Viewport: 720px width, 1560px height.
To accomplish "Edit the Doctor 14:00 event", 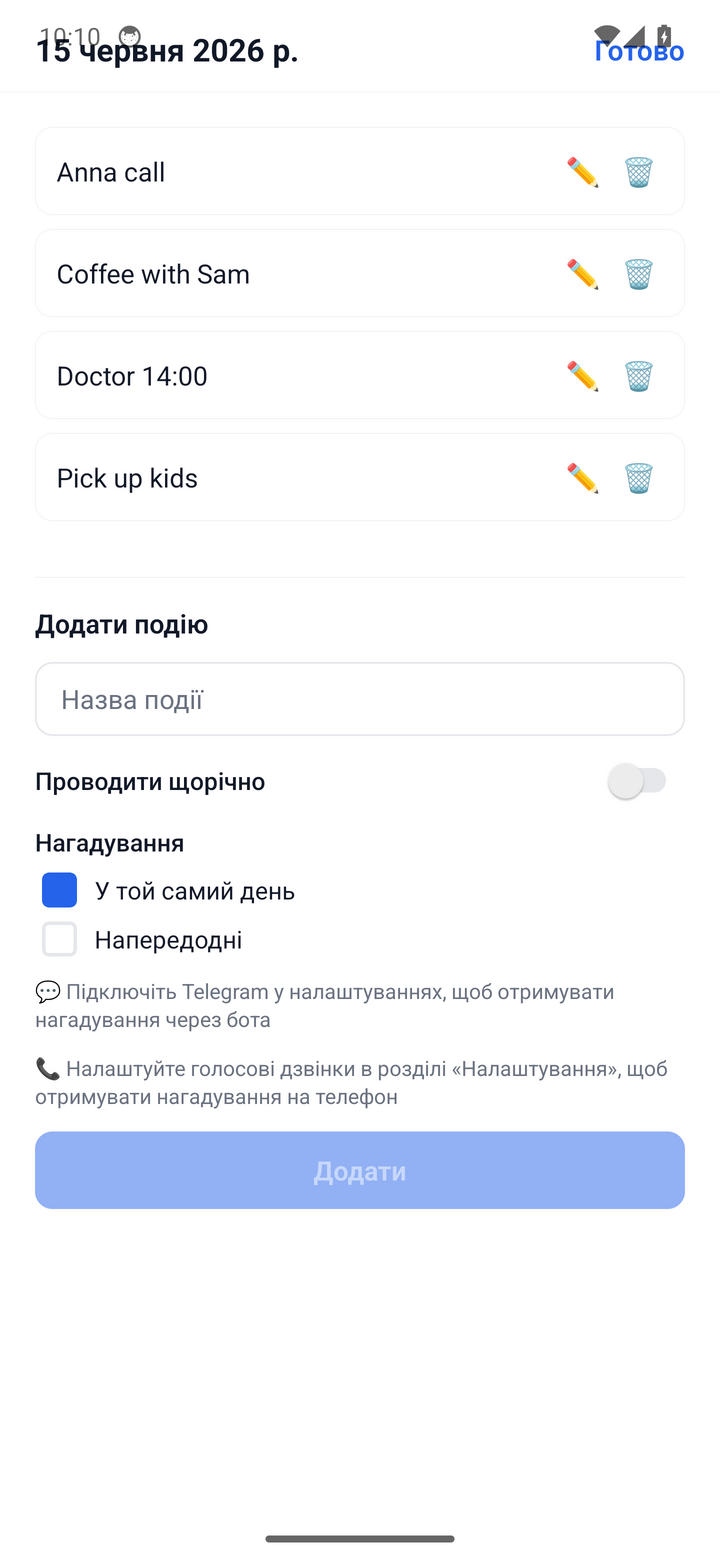I will tap(582, 376).
